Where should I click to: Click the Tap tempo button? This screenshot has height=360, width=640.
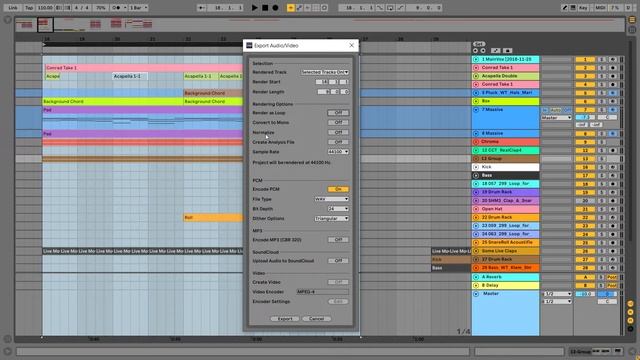coord(29,8)
